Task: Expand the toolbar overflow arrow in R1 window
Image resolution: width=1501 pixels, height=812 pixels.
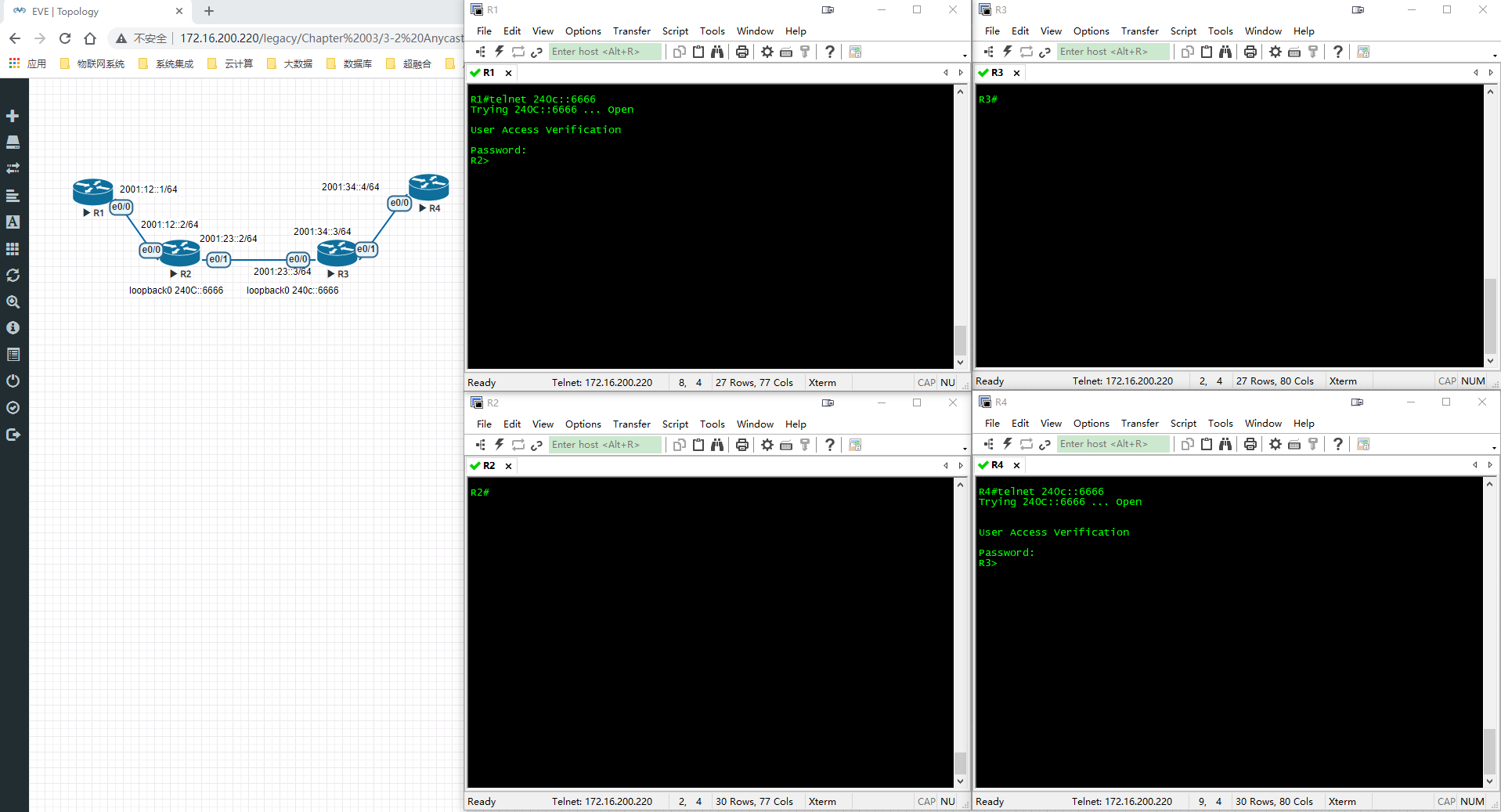Action: pos(965,55)
